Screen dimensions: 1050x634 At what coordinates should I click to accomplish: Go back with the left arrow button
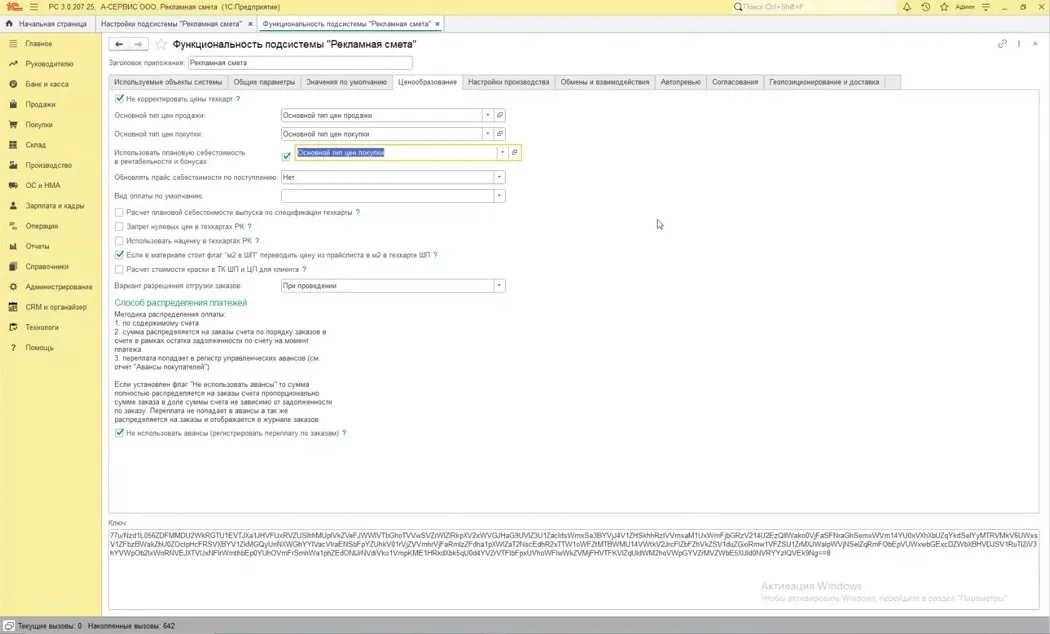pos(119,44)
